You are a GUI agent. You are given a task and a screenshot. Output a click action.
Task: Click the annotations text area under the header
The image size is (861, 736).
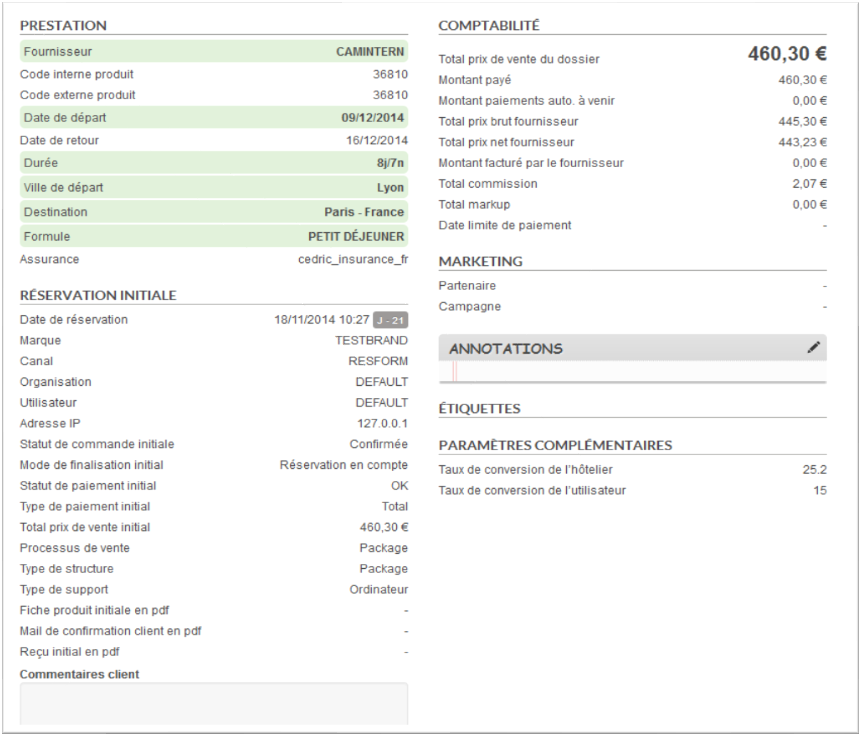click(x=632, y=372)
